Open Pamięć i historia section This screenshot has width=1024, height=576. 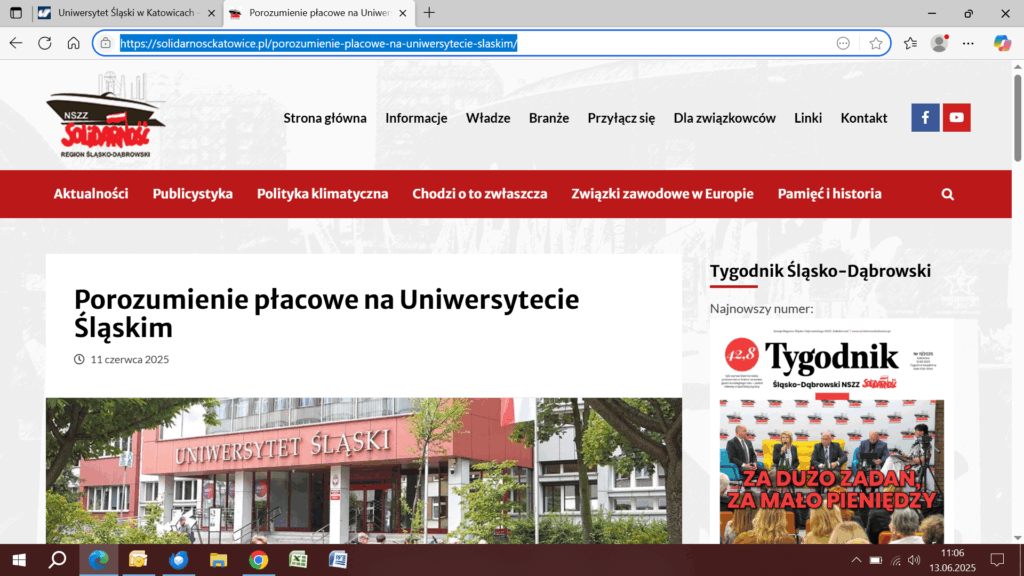point(829,194)
